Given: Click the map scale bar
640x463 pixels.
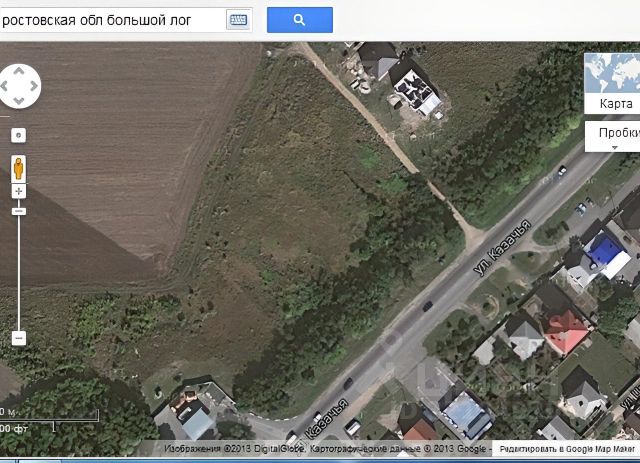Looking at the screenshot, I should click(x=49, y=420).
